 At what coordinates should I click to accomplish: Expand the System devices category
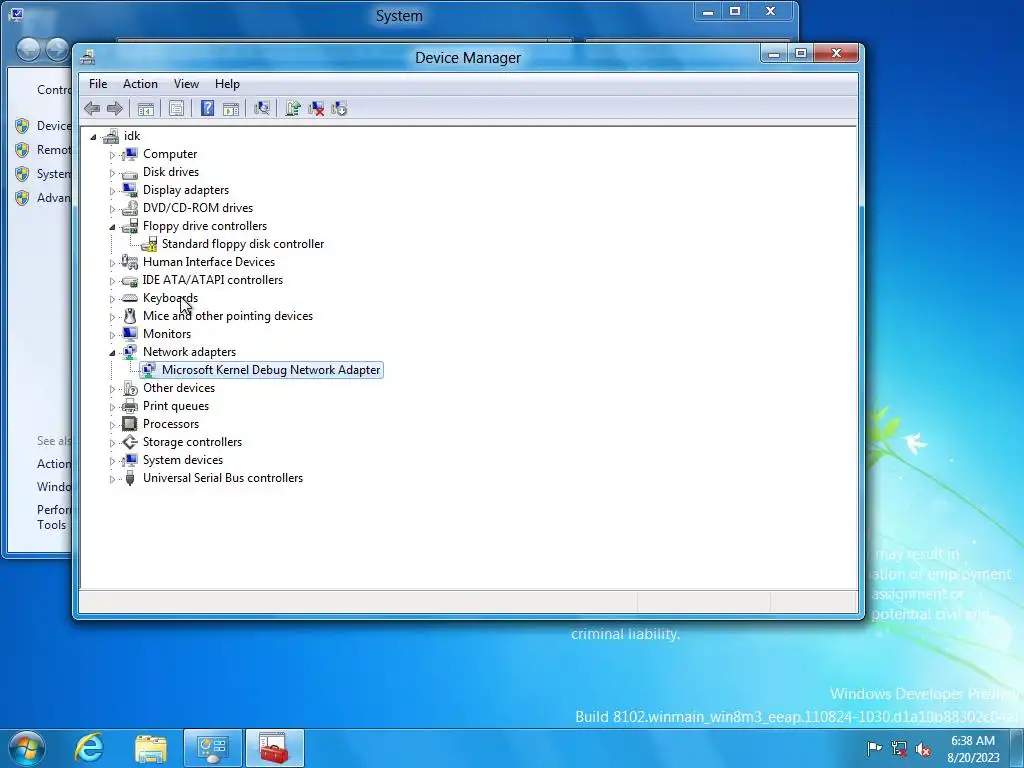pos(112,460)
